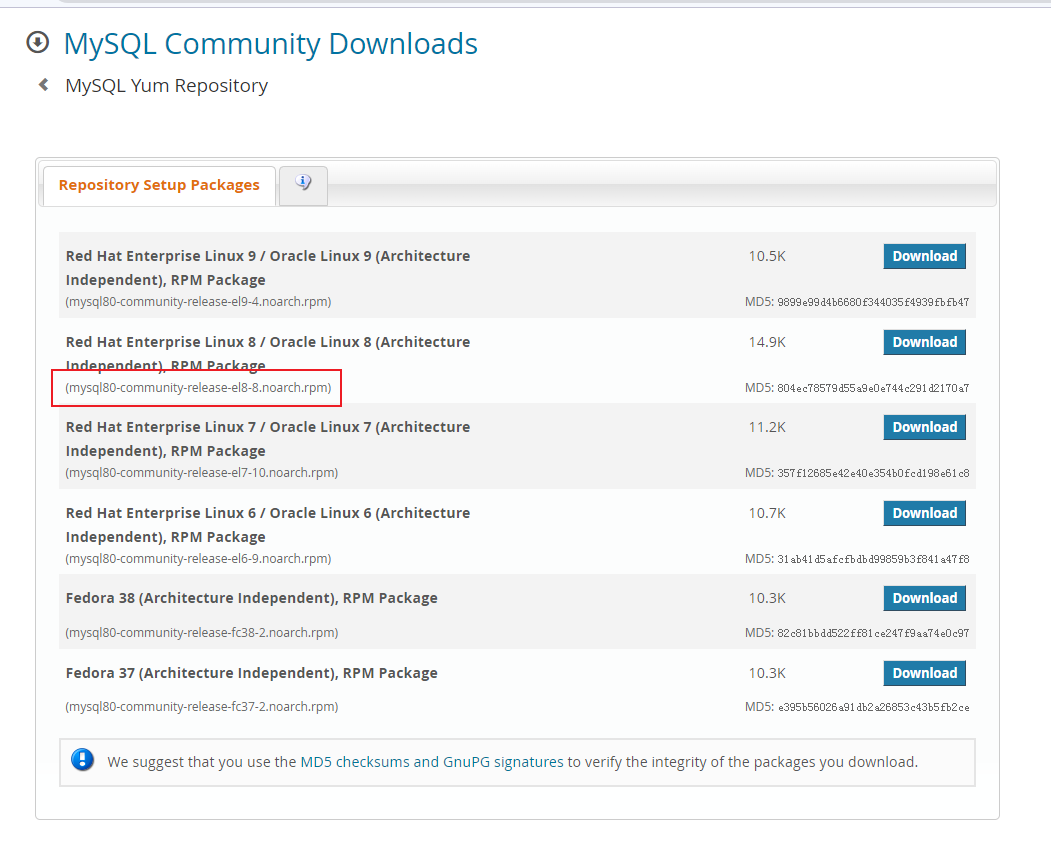
Task: Download the Red Hat Enterprise Linux 7 package
Action: [924, 427]
